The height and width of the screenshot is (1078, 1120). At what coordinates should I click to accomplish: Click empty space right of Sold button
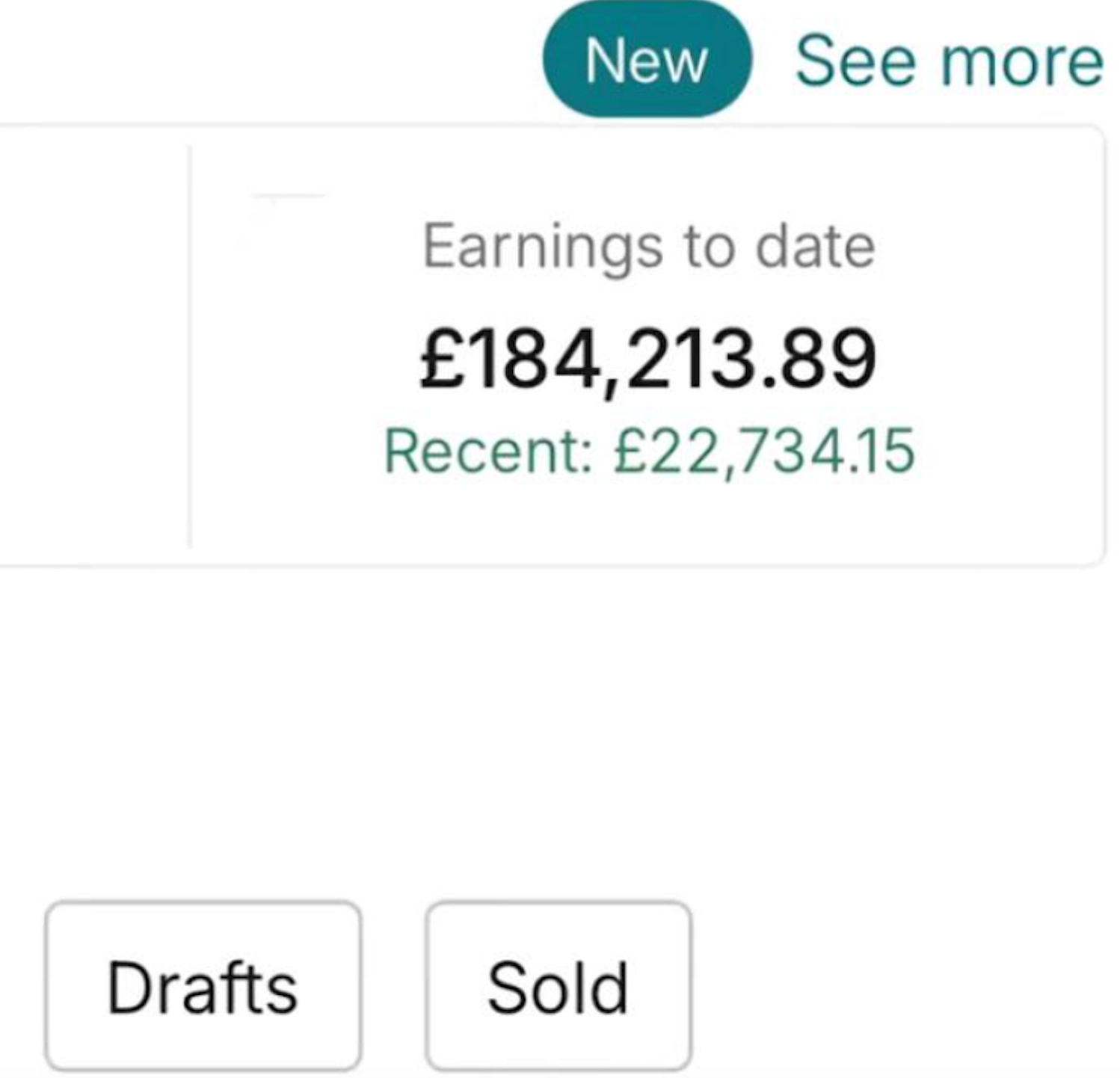tap(897, 987)
